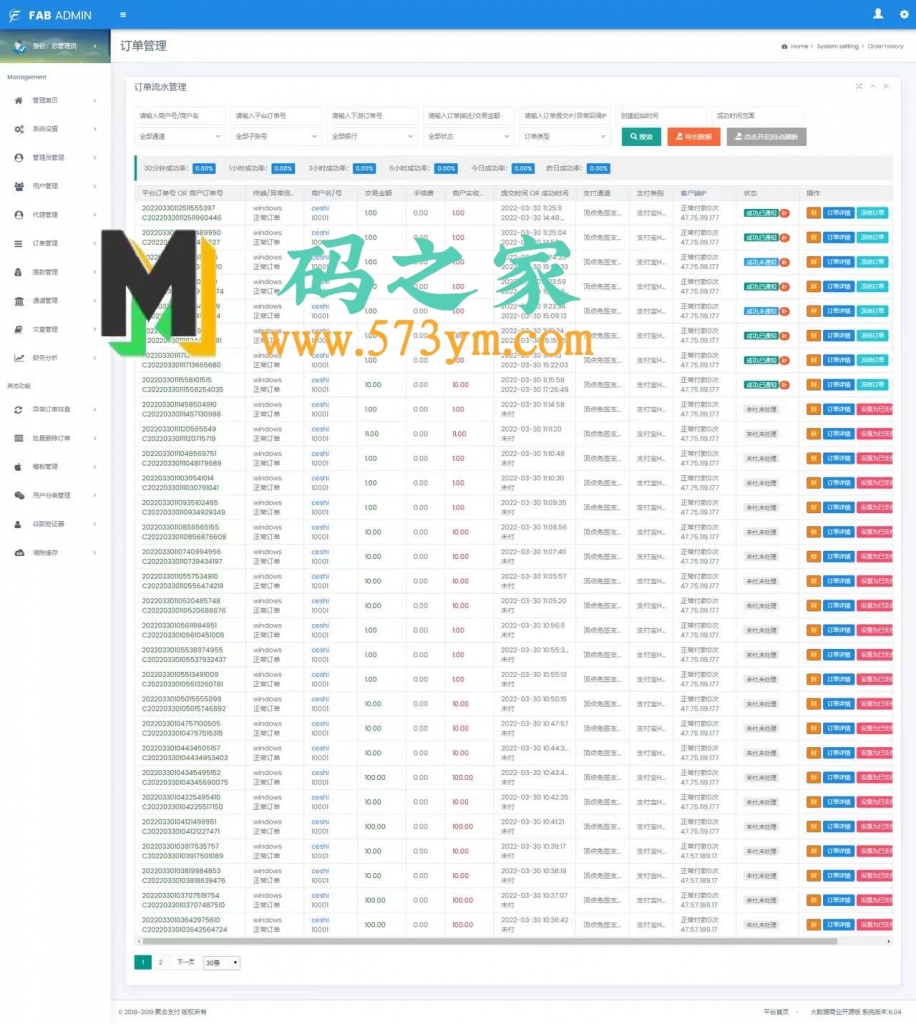
Task: Click the refresh icon beside 异常订单排查
Action: pos(18,409)
